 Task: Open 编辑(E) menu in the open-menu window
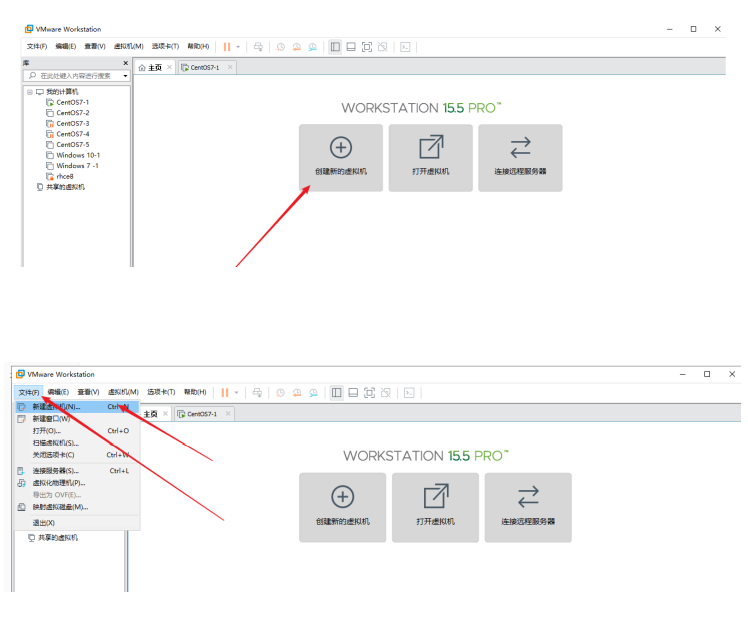tap(58, 392)
